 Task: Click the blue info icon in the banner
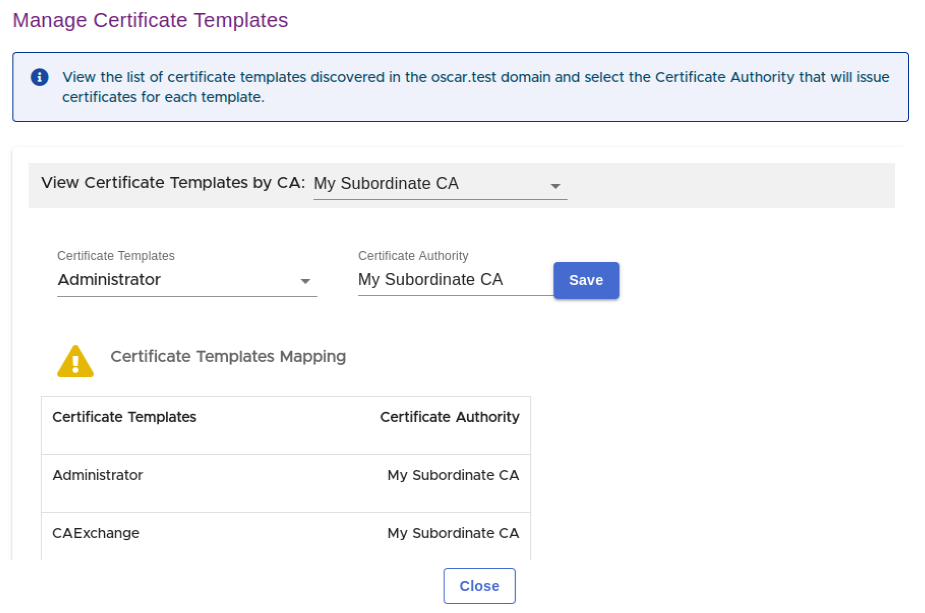pyautogui.click(x=40, y=77)
